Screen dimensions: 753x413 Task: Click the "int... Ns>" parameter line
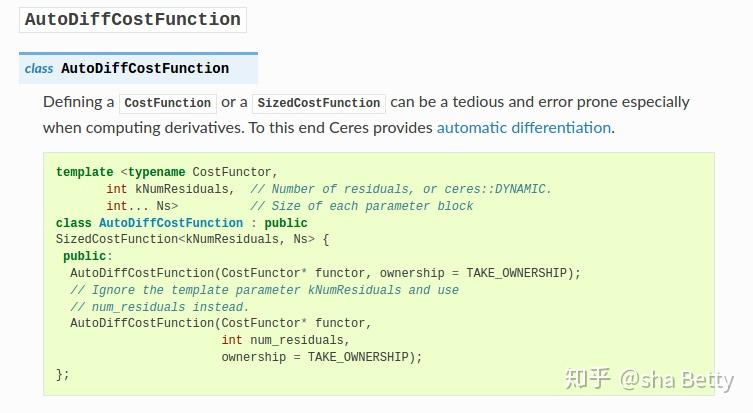click(x=142, y=206)
